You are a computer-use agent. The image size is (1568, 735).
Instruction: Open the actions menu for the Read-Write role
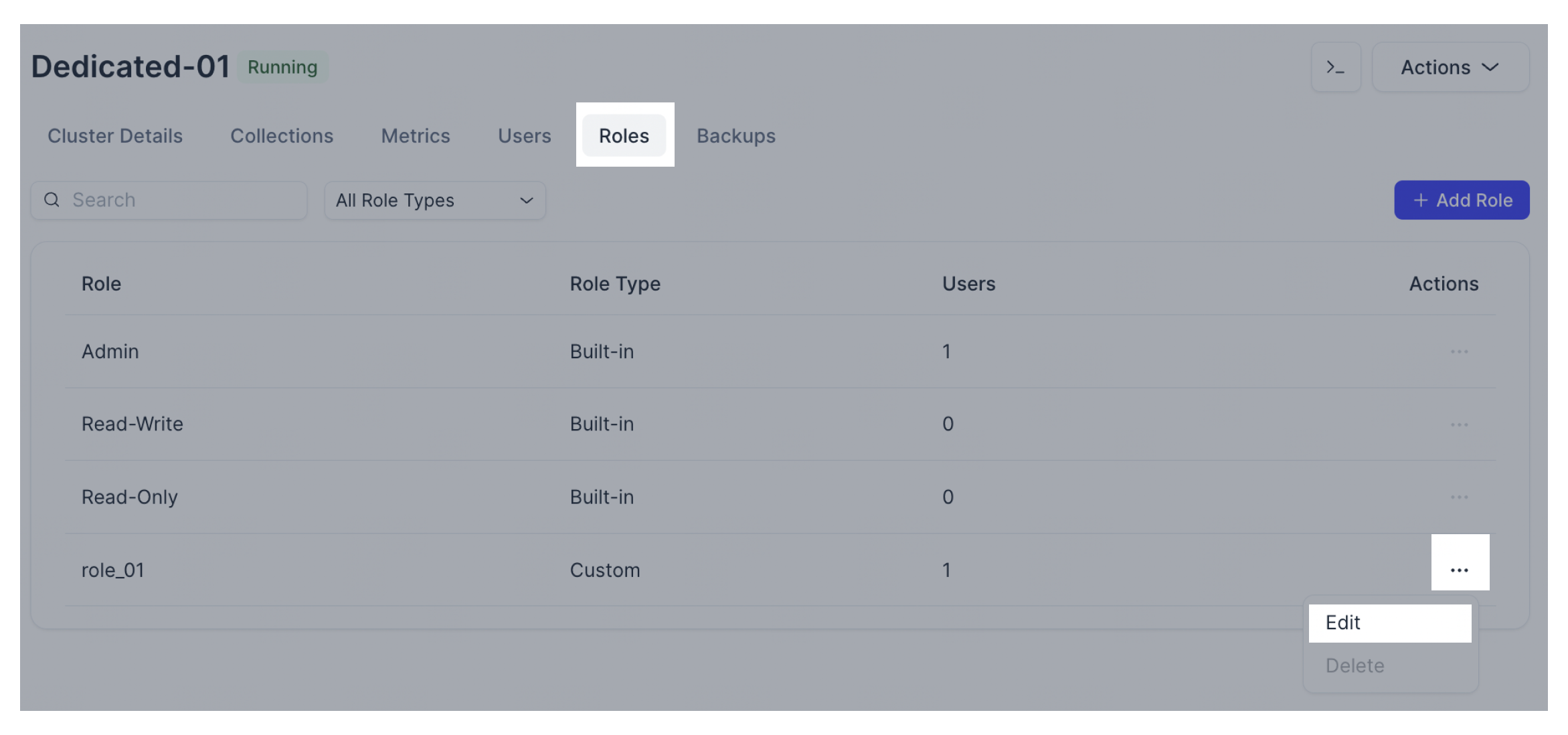1460,424
